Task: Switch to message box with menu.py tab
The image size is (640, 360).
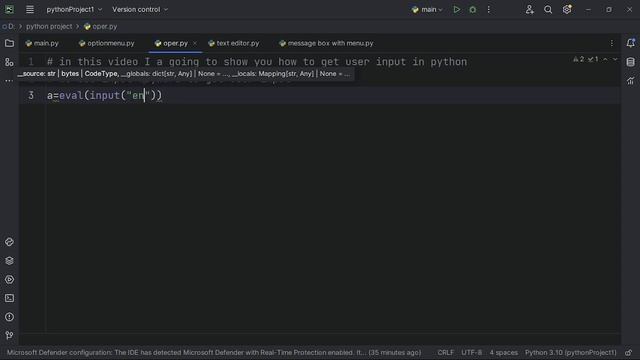Action: click(x=326, y=43)
